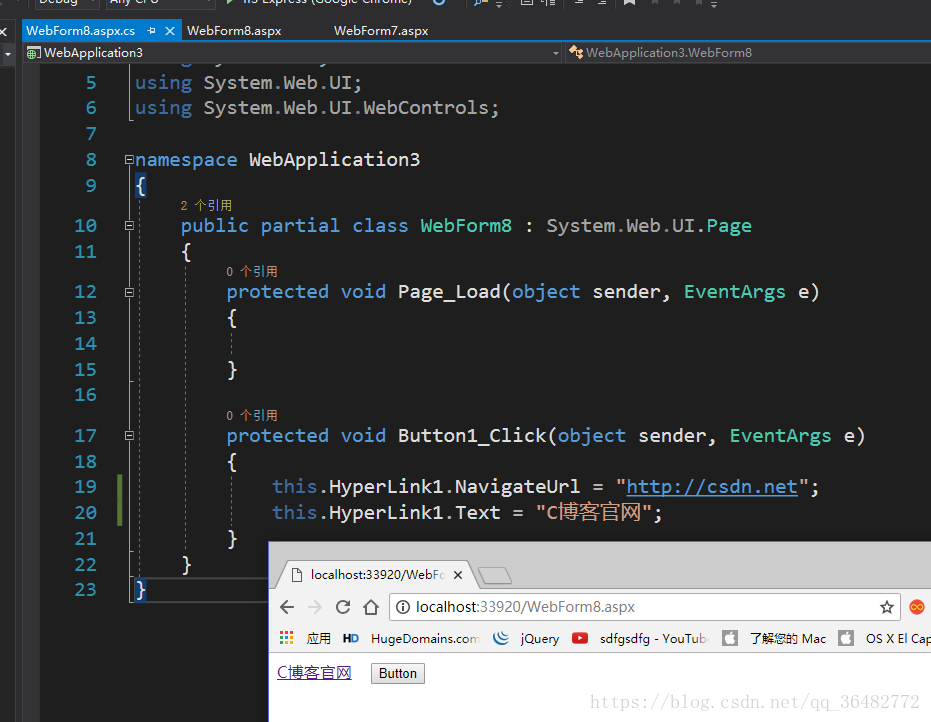931x722 pixels.
Task: Open the HugeDomains.com bookmark
Action: coord(411,639)
